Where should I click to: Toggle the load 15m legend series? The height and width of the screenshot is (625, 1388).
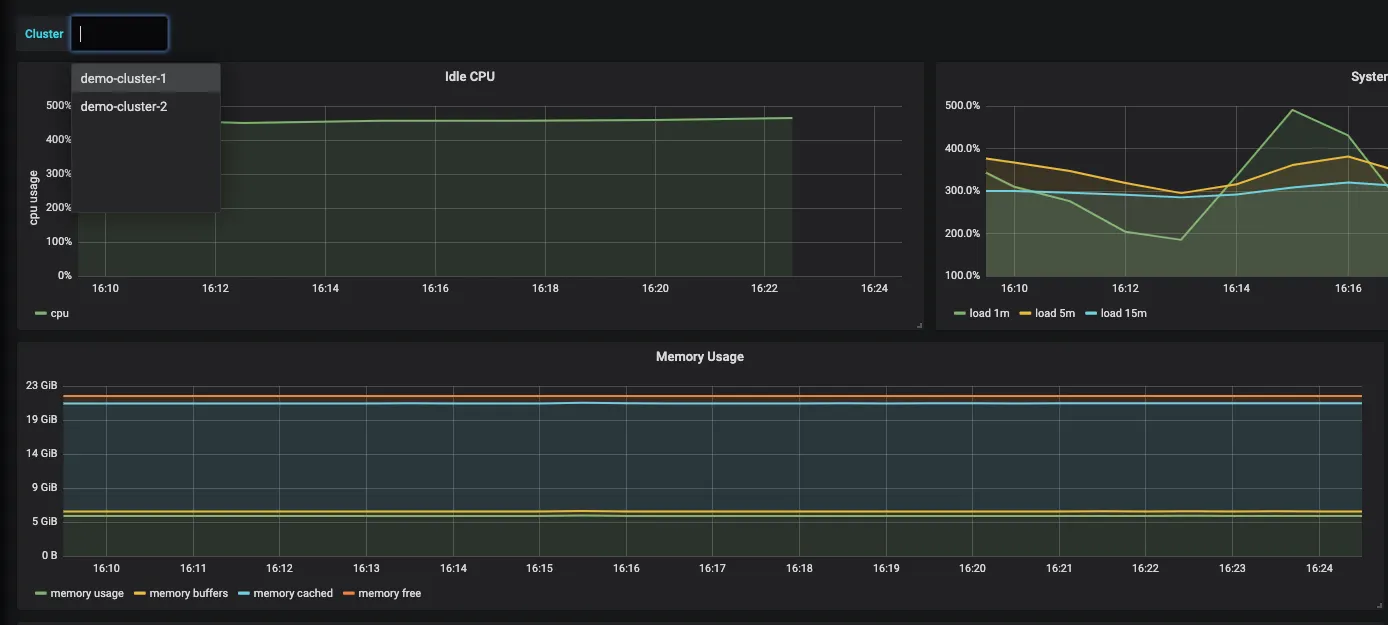[x=1123, y=313]
